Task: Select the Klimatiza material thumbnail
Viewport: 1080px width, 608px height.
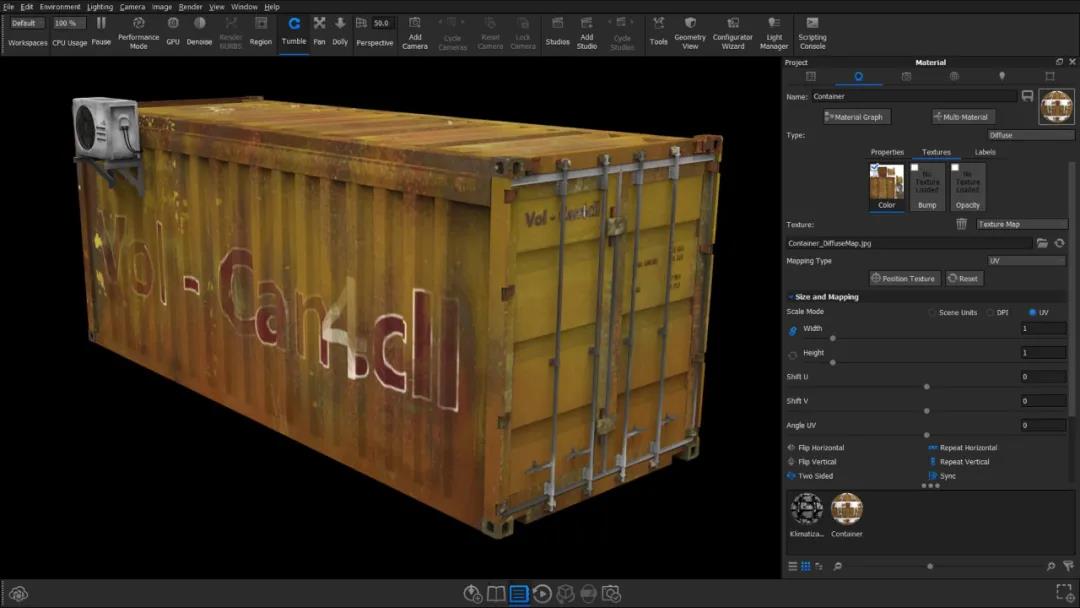Action: coord(806,509)
